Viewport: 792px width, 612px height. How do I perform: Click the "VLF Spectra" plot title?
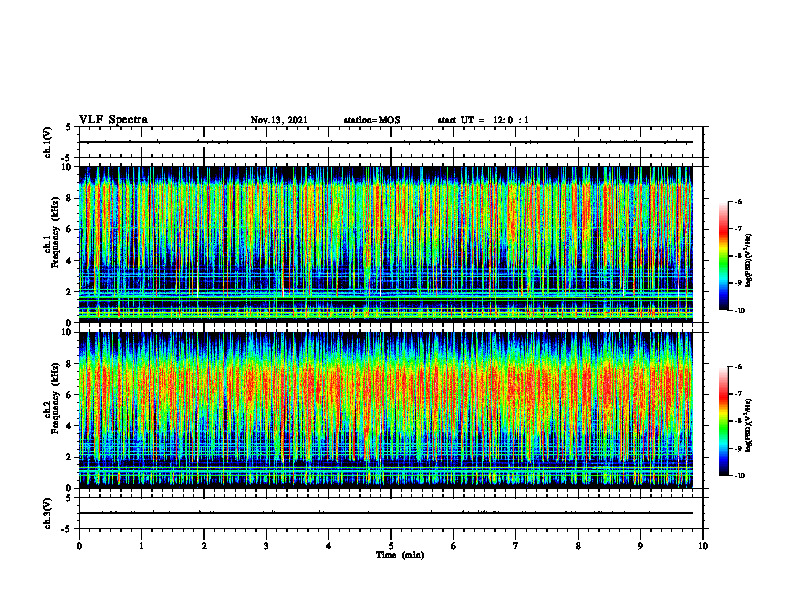(113, 120)
